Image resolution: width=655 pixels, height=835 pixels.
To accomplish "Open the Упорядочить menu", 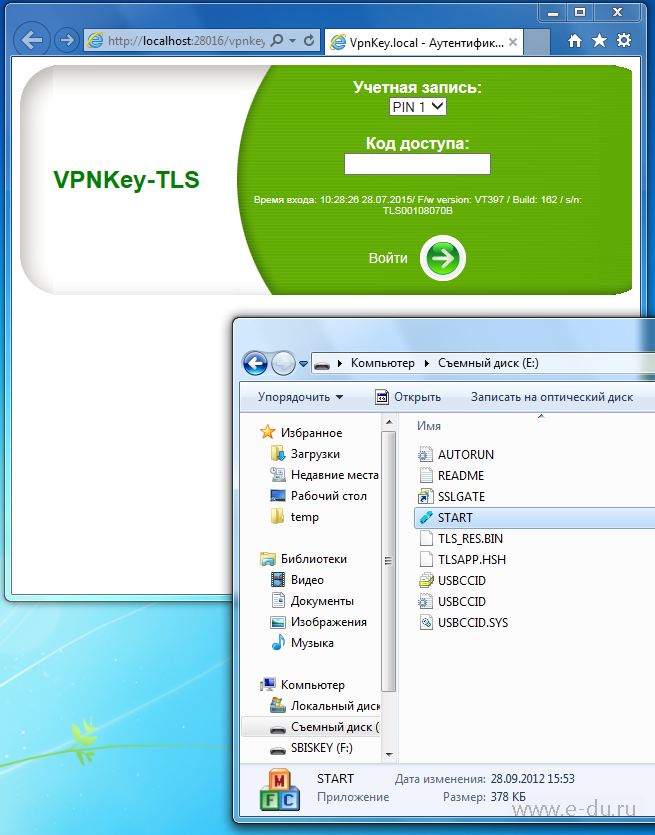I will [300, 397].
